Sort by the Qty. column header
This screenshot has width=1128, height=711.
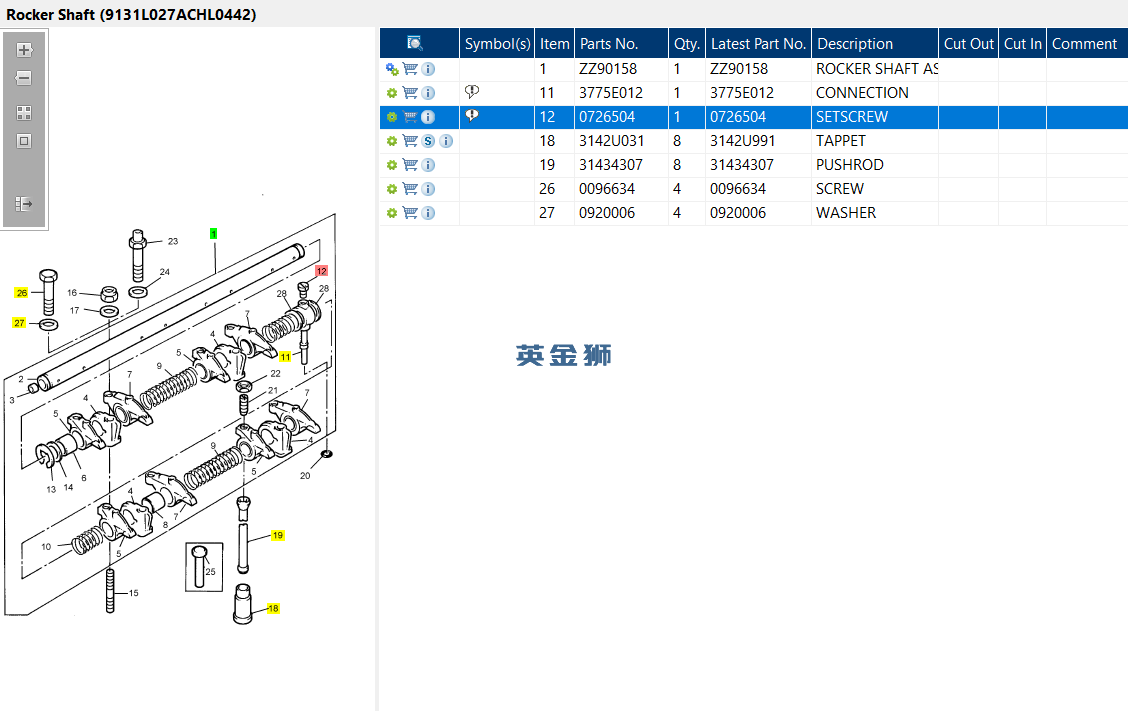click(687, 43)
